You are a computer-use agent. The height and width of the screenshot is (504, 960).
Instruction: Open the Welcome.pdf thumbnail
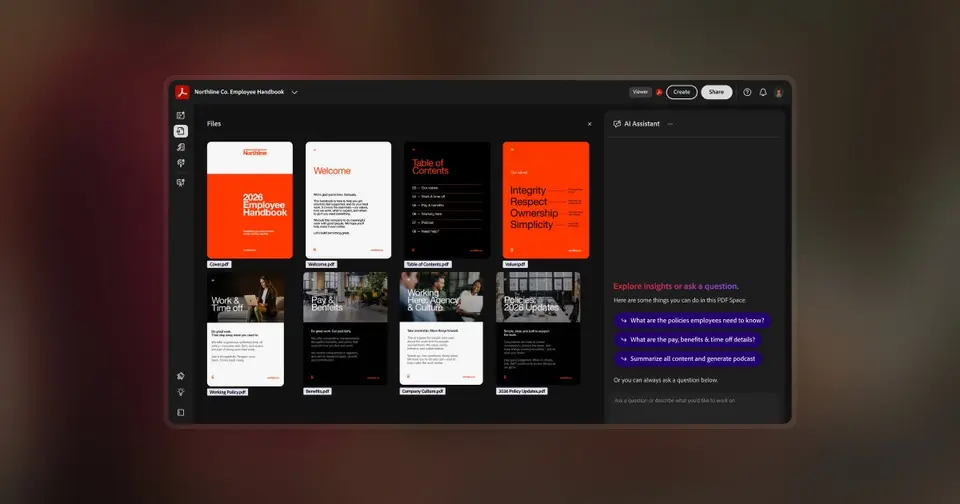[348, 200]
